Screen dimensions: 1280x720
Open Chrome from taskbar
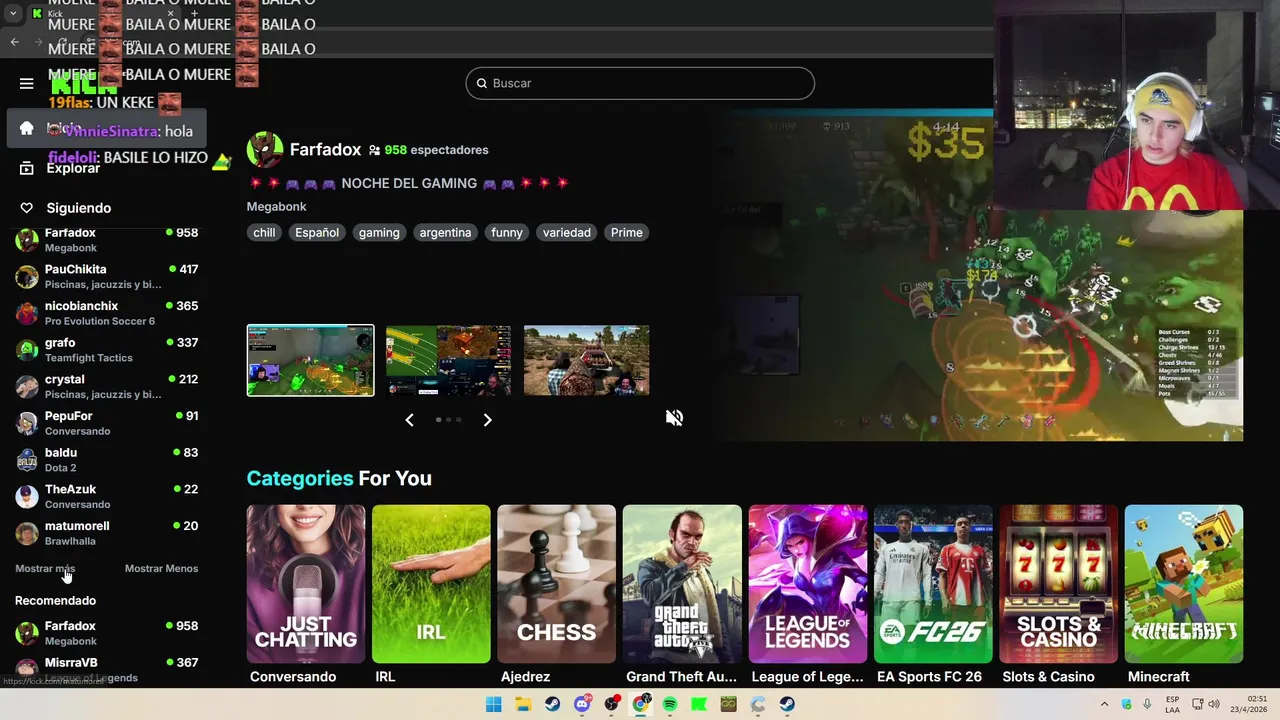(641, 704)
